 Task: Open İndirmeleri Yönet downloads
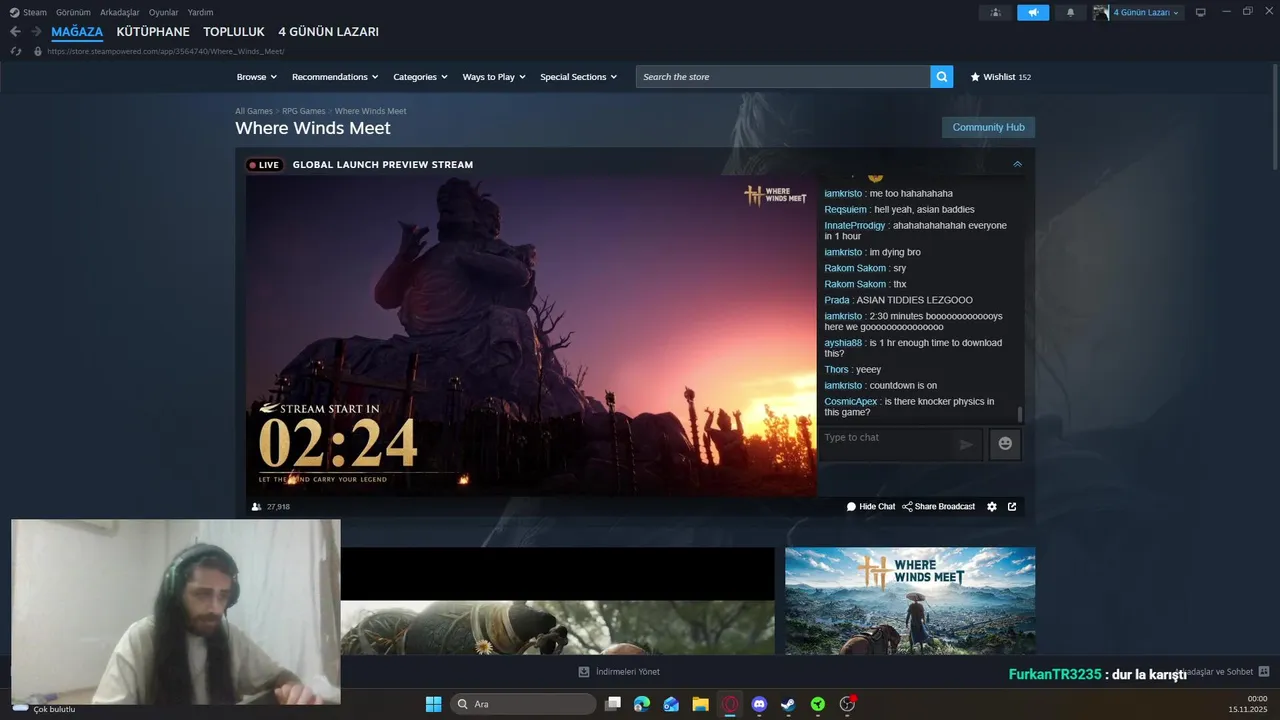[x=619, y=672]
